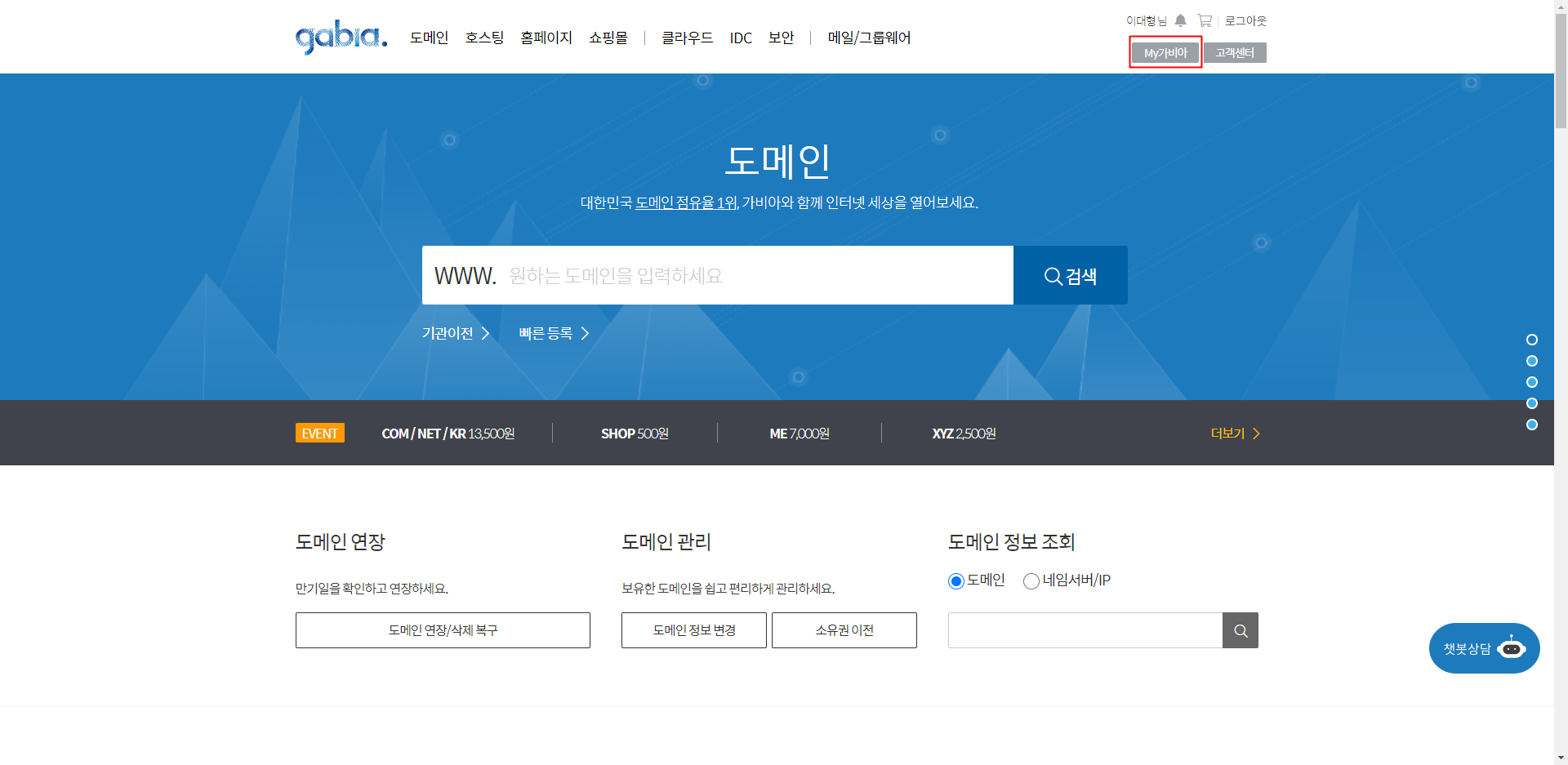
Task: Select the 네임서버/IP radio button
Action: (x=1031, y=581)
